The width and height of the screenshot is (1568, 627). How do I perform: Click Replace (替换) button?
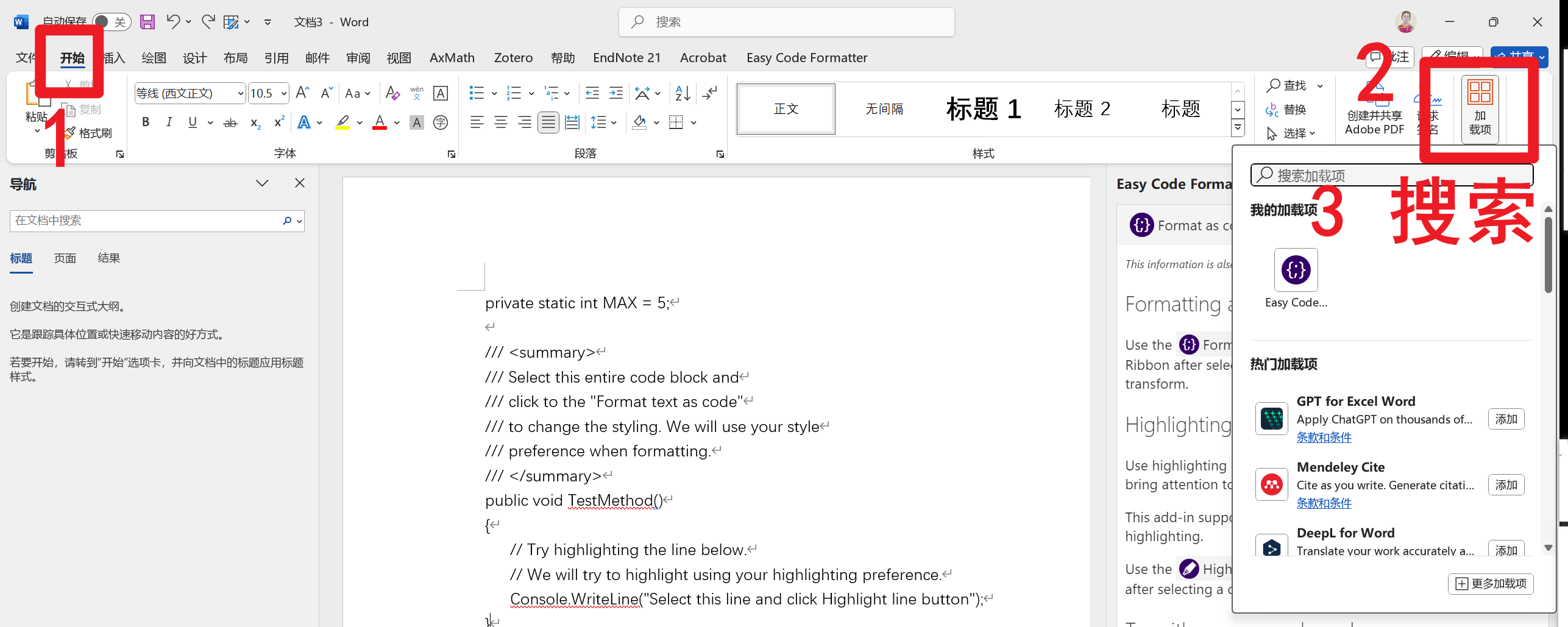(1286, 110)
